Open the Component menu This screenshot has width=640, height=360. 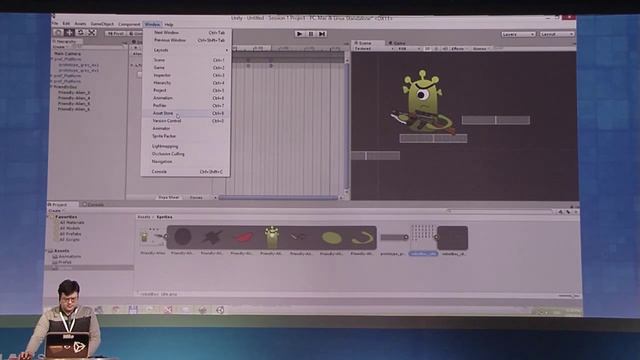pos(129,24)
